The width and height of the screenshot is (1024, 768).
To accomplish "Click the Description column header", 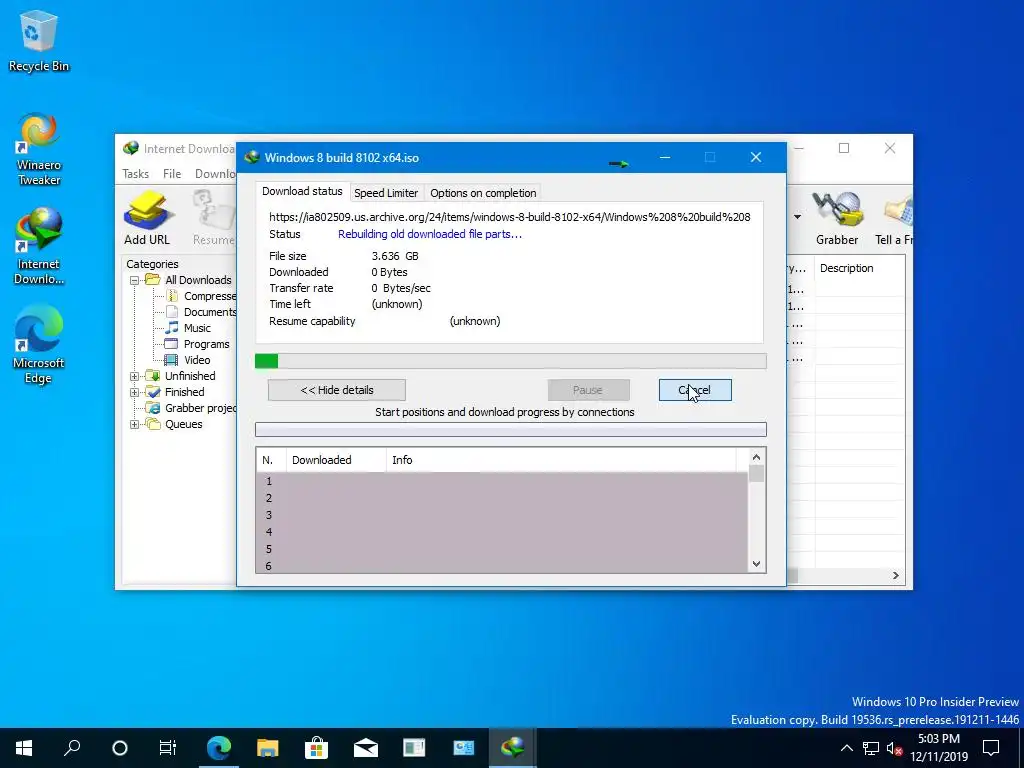I will tap(859, 268).
